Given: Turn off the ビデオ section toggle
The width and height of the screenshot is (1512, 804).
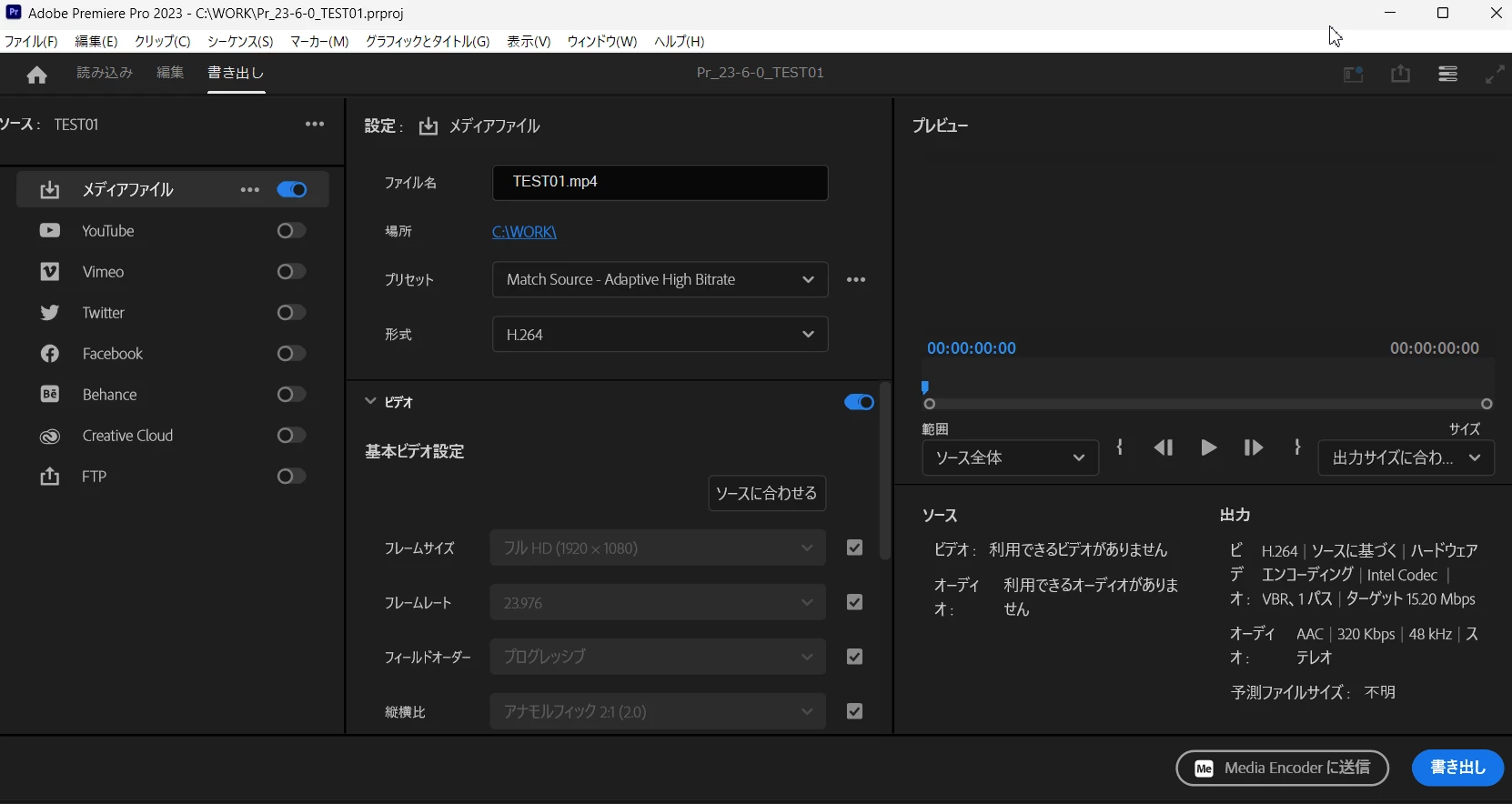Looking at the screenshot, I should [859, 402].
